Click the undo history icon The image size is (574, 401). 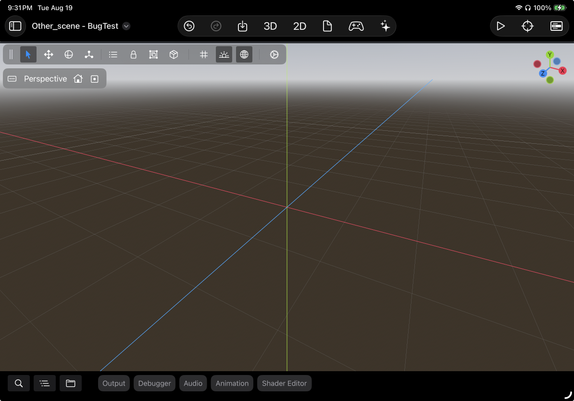click(189, 26)
